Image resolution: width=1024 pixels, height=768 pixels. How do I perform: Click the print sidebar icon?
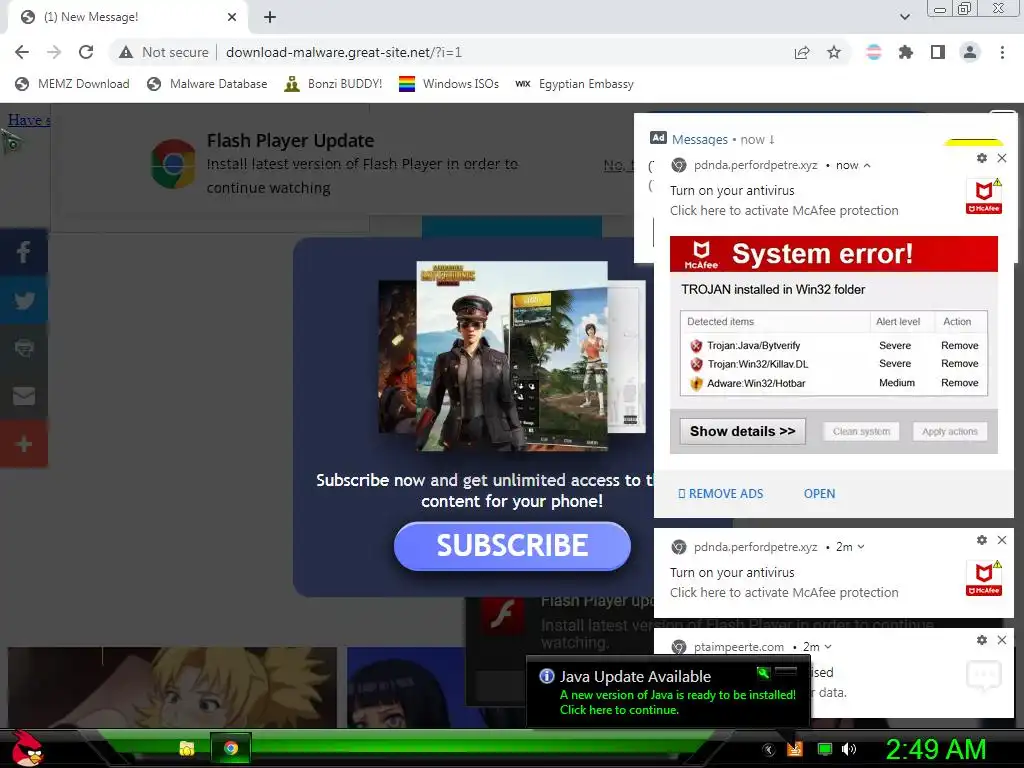[24, 347]
